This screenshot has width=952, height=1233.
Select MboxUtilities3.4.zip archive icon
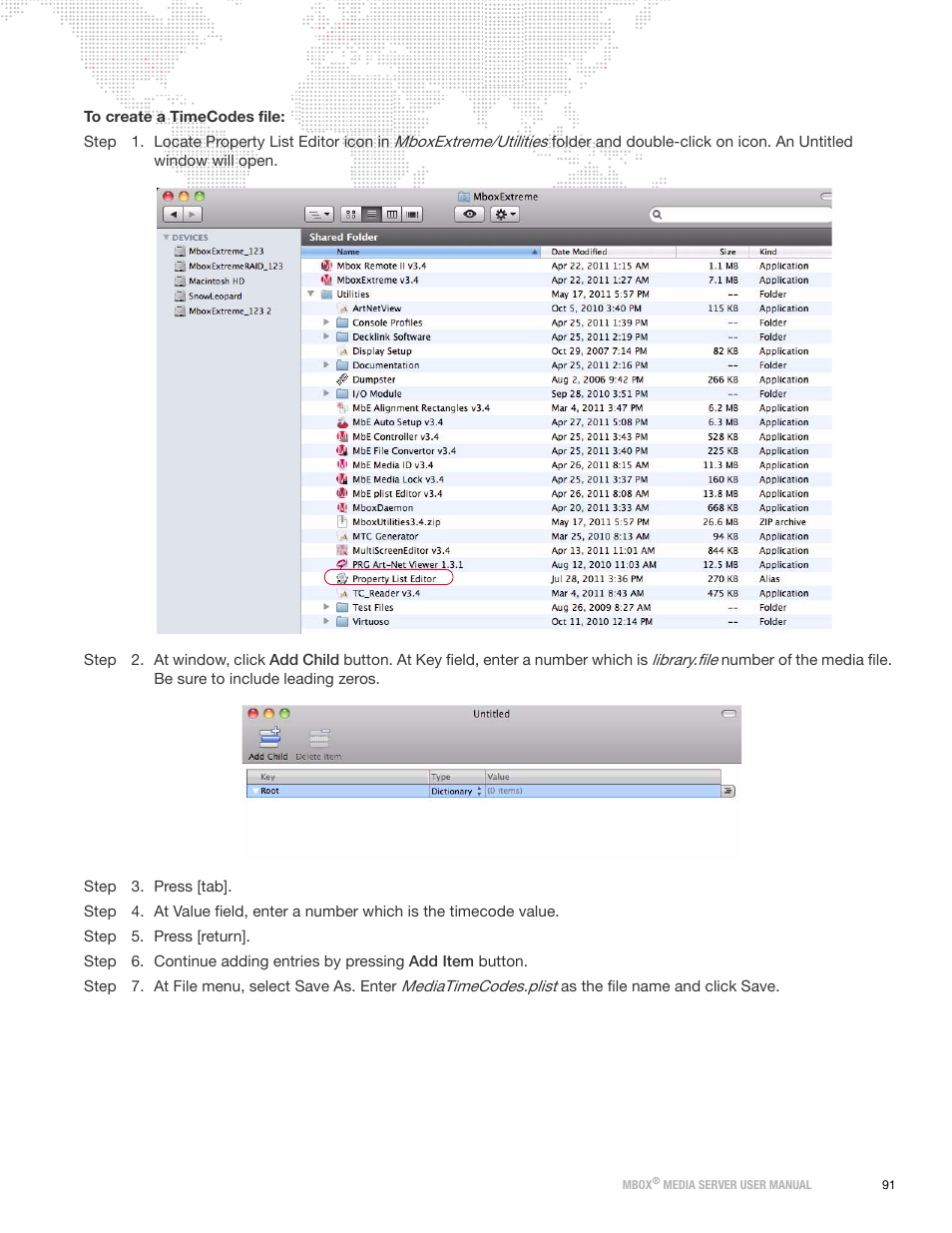342,522
